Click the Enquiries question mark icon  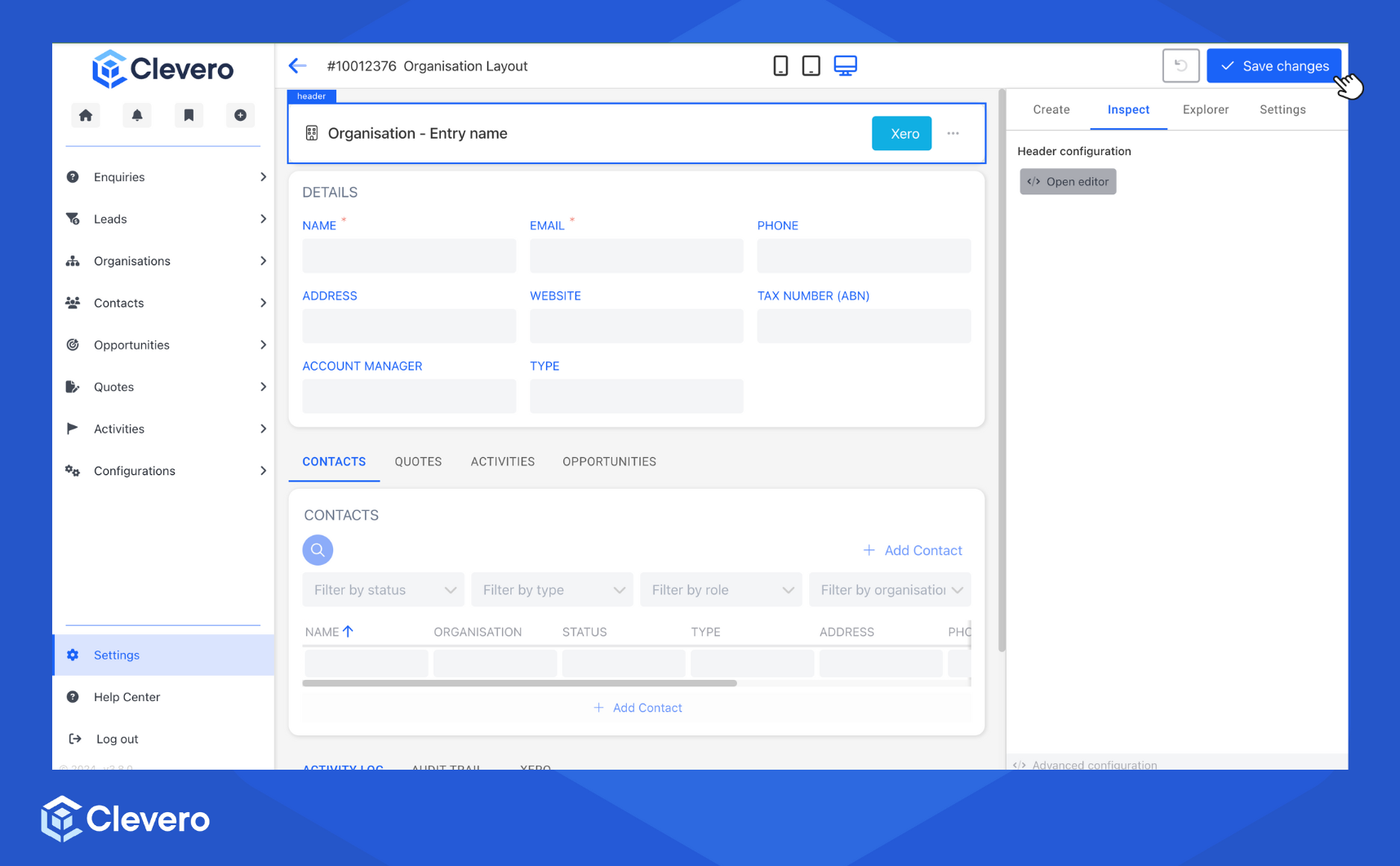point(73,177)
